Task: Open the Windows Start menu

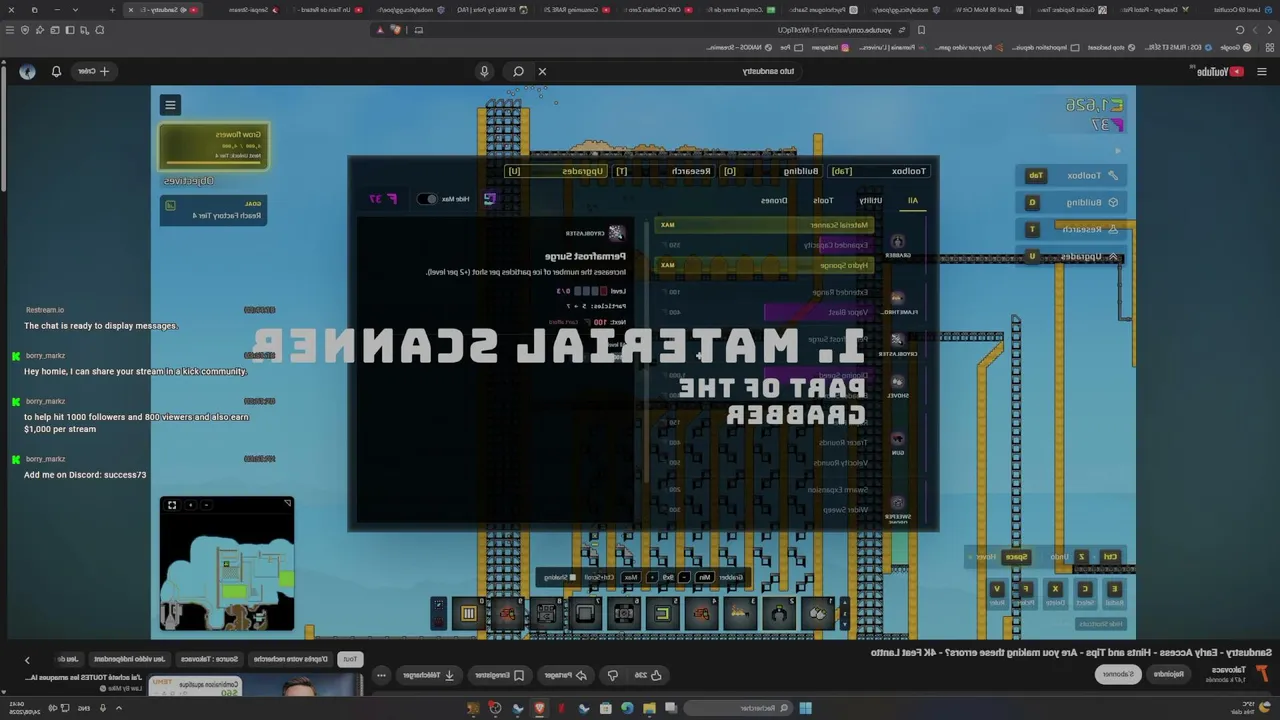Action: tap(805, 708)
